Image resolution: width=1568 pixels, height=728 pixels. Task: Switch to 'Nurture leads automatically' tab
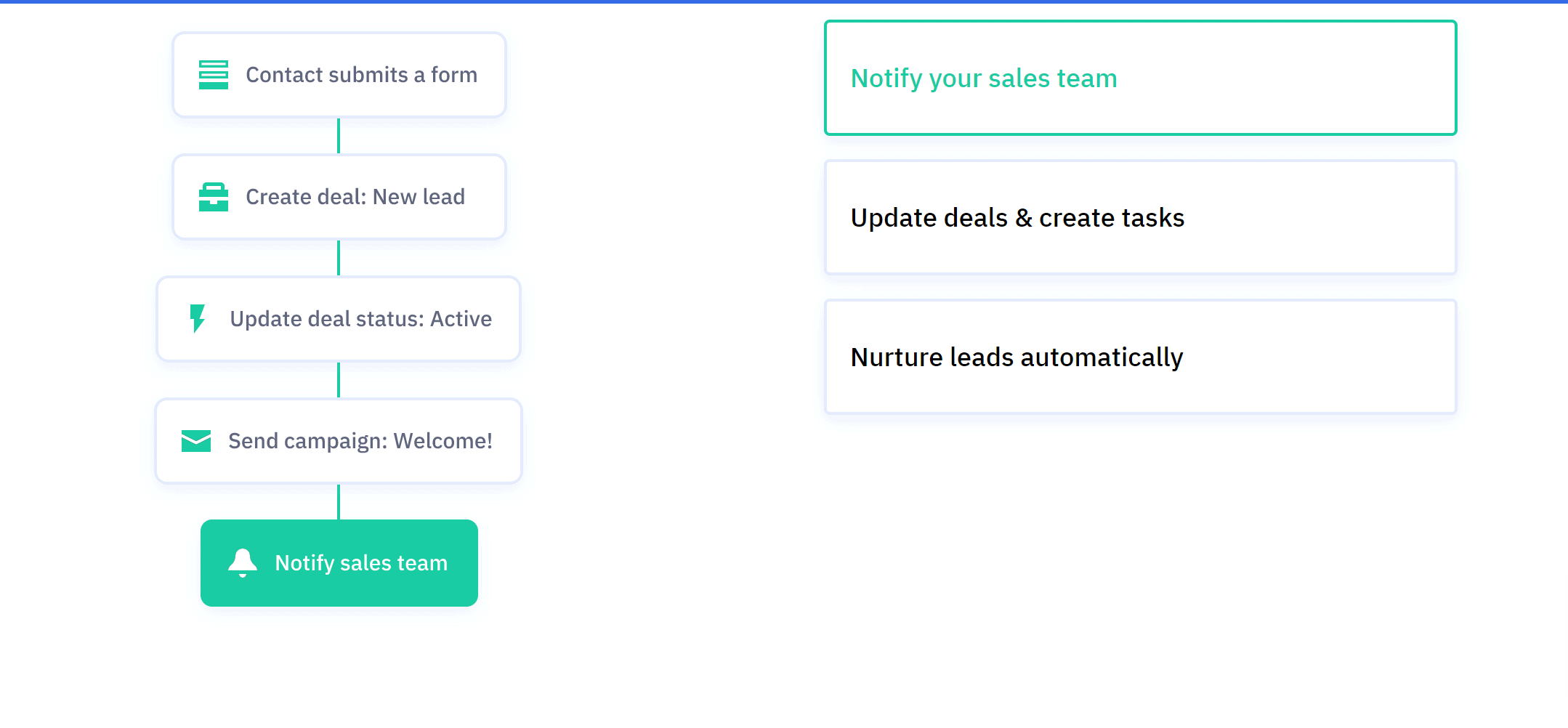(1141, 357)
